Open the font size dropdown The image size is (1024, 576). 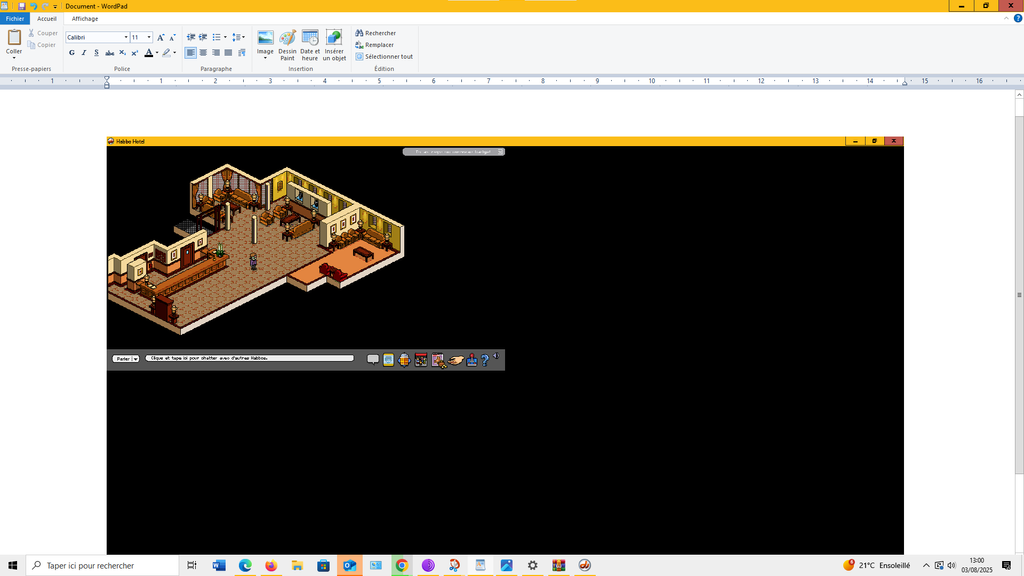[x=149, y=38]
